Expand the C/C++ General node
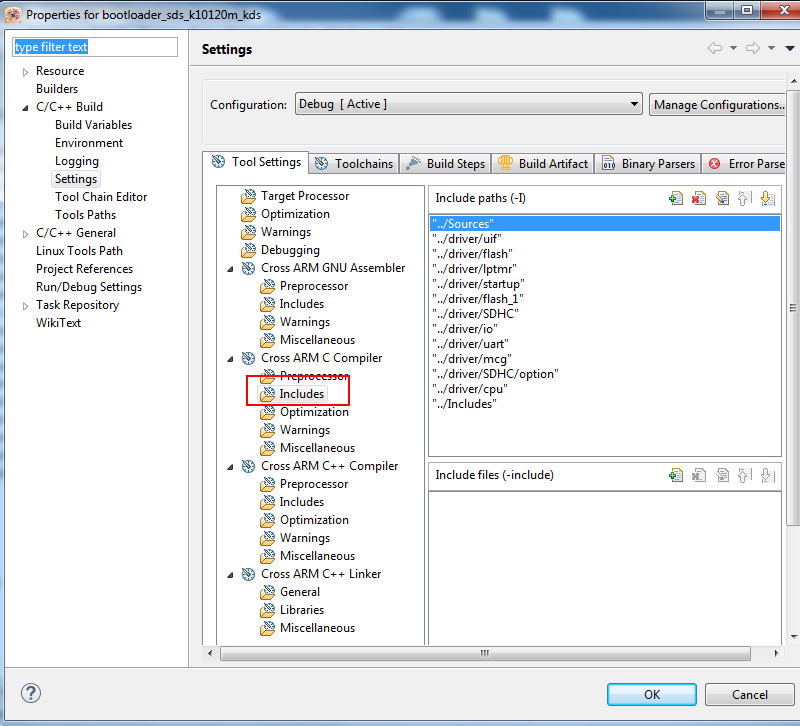 (x=26, y=234)
